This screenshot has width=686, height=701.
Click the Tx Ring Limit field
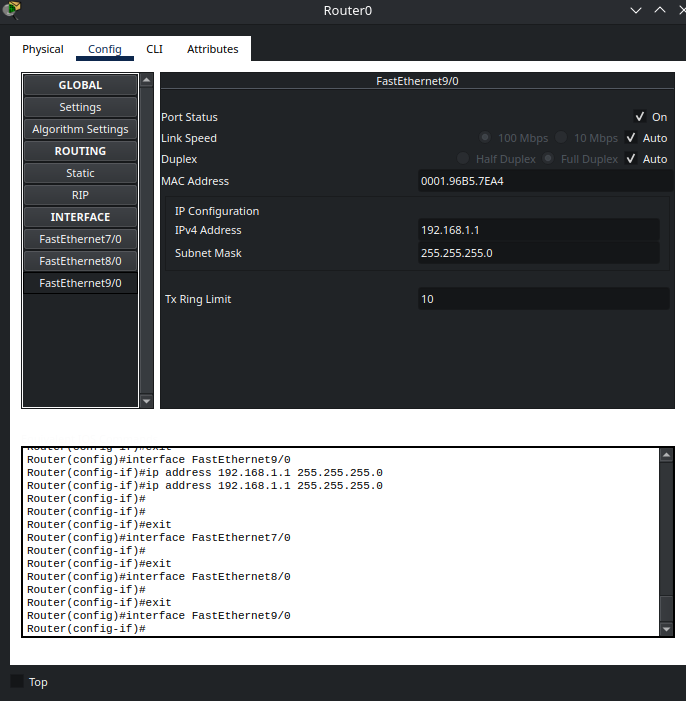543,299
